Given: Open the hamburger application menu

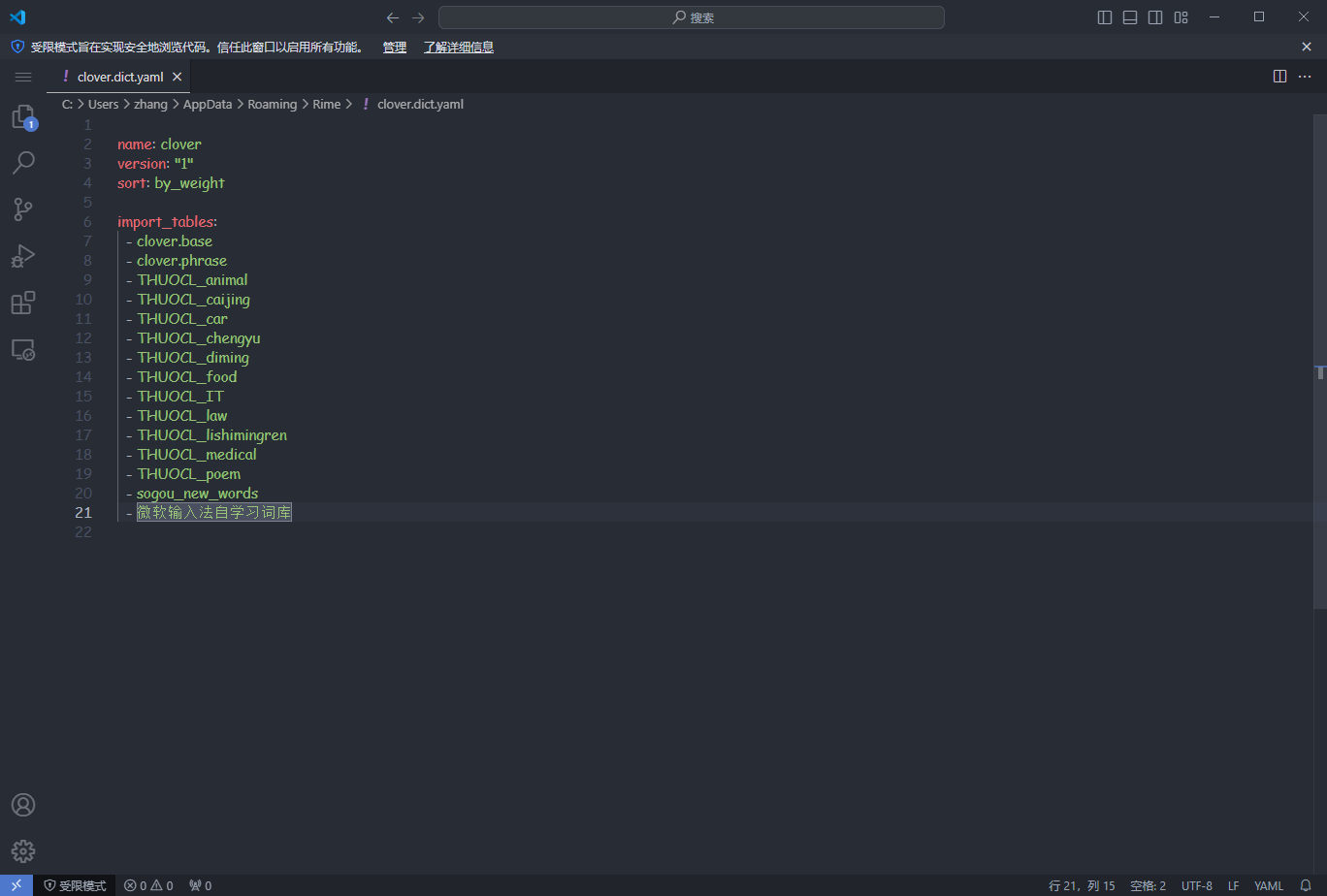Looking at the screenshot, I should pyautogui.click(x=23, y=77).
